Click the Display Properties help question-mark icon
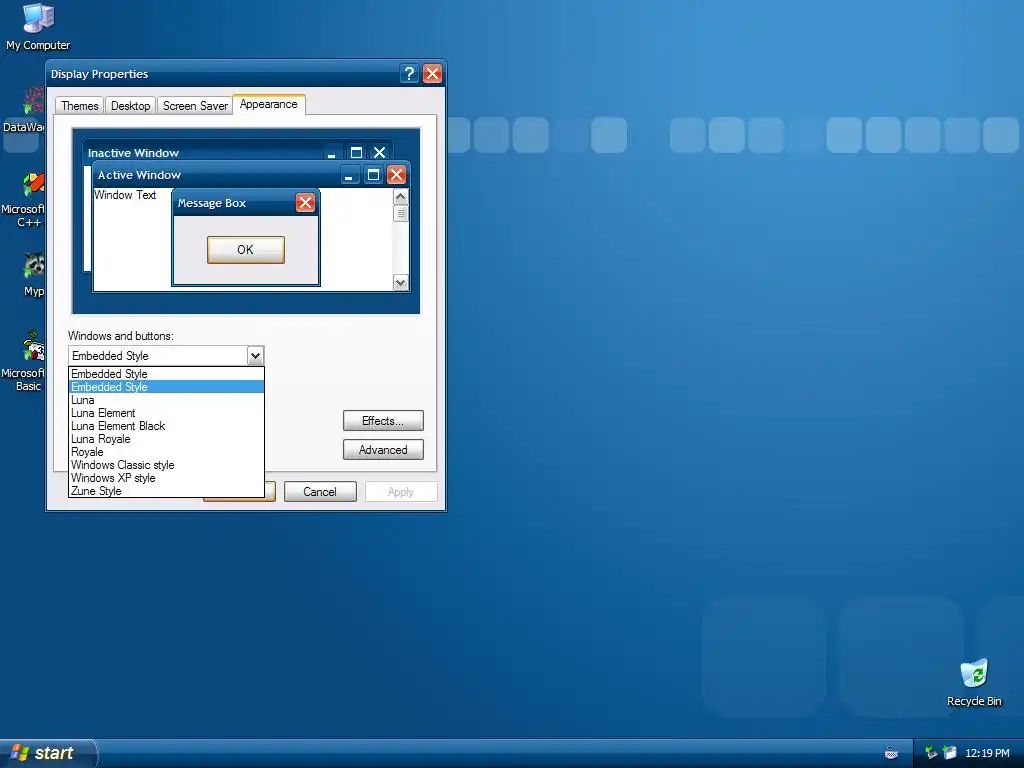 [409, 73]
